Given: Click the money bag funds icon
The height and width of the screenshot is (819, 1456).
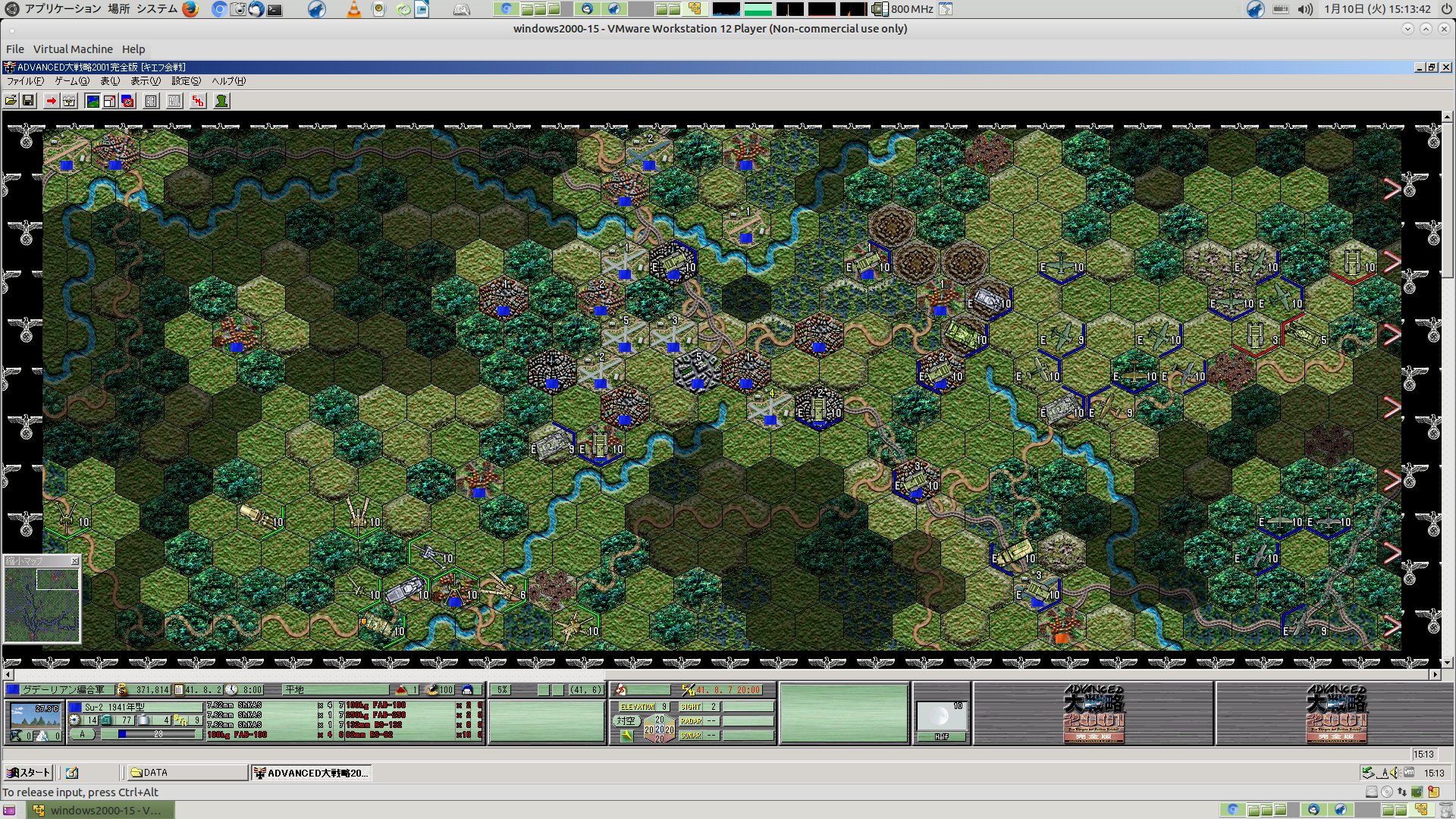Looking at the screenshot, I should tap(121, 690).
